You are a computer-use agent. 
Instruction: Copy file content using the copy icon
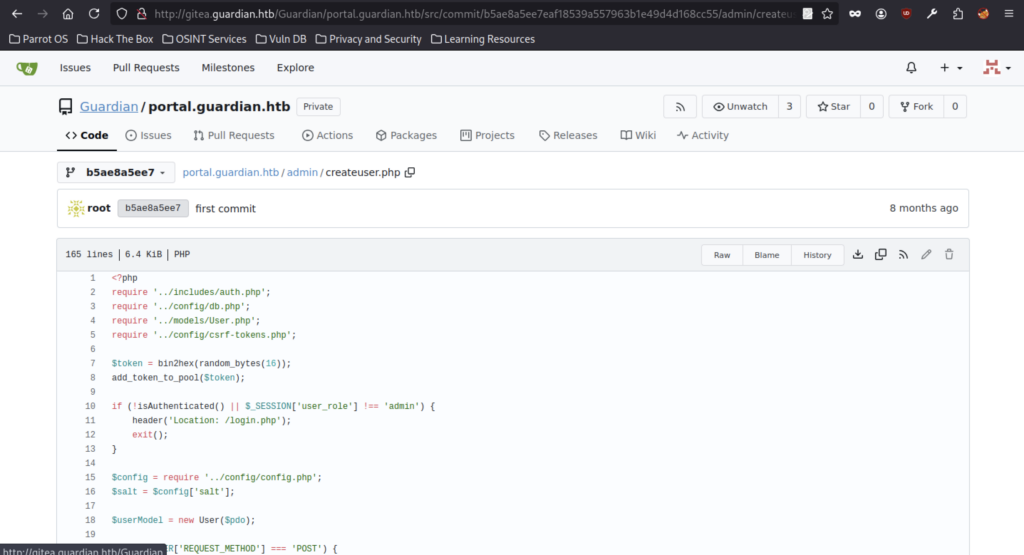point(880,255)
